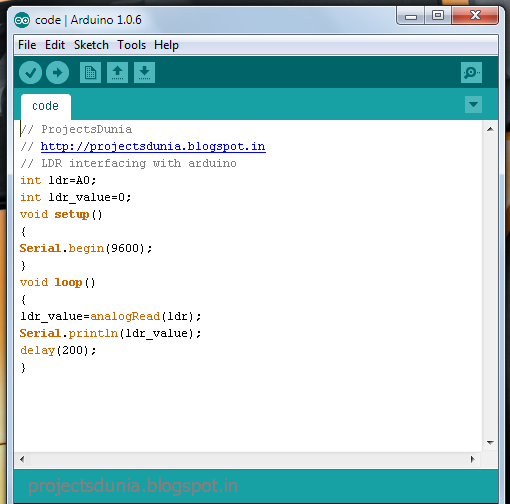Create a new sketch file
The width and height of the screenshot is (510, 504).
pos(90,72)
